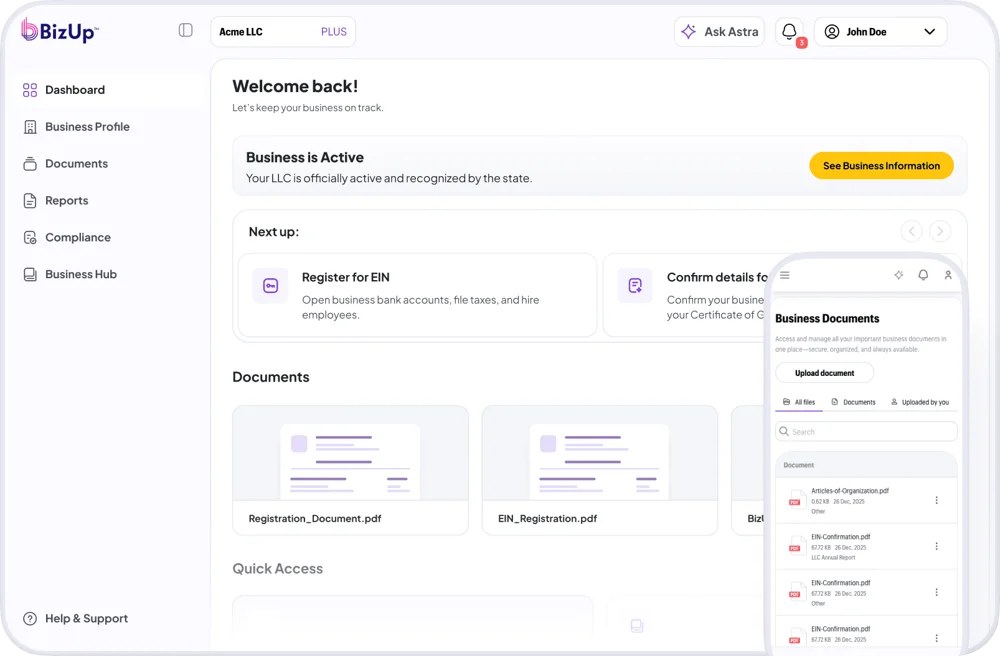Show the previous Next up card with left arrow

tap(911, 231)
